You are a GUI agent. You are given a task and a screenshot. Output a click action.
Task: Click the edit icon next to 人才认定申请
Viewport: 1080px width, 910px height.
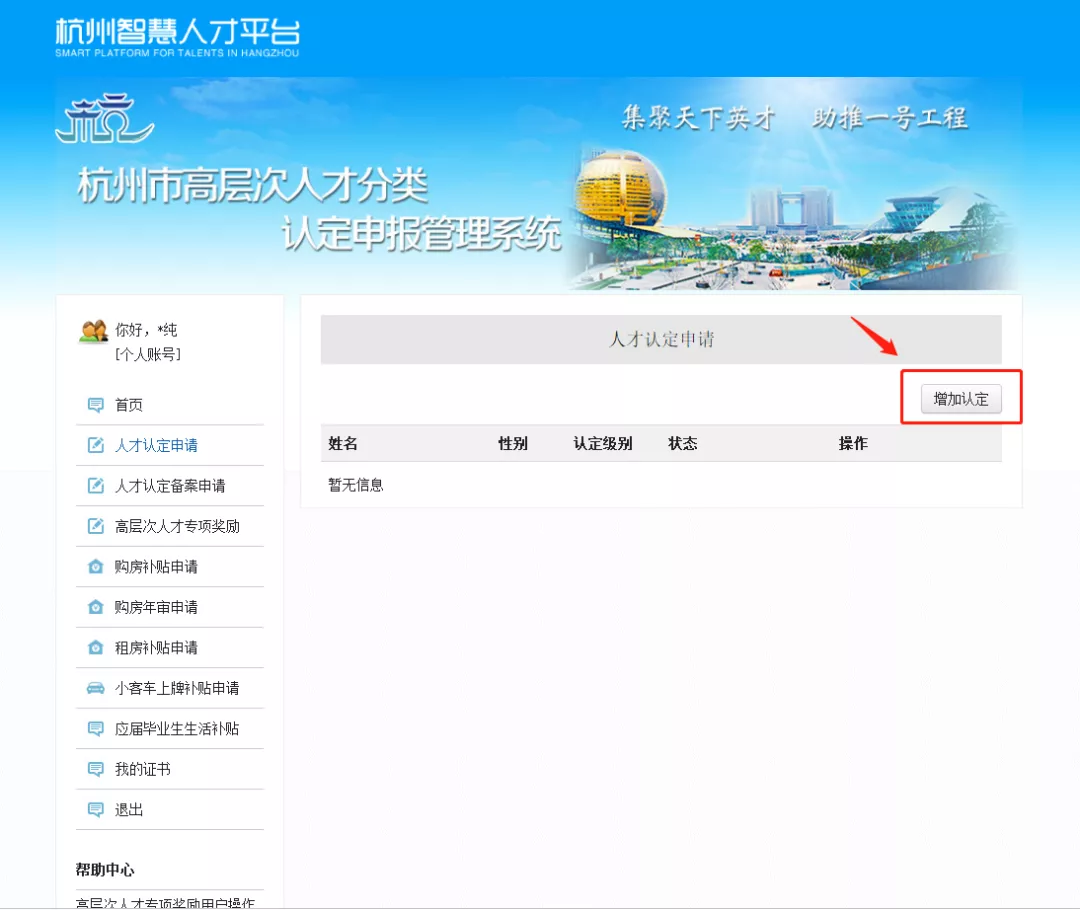pyautogui.click(x=96, y=445)
